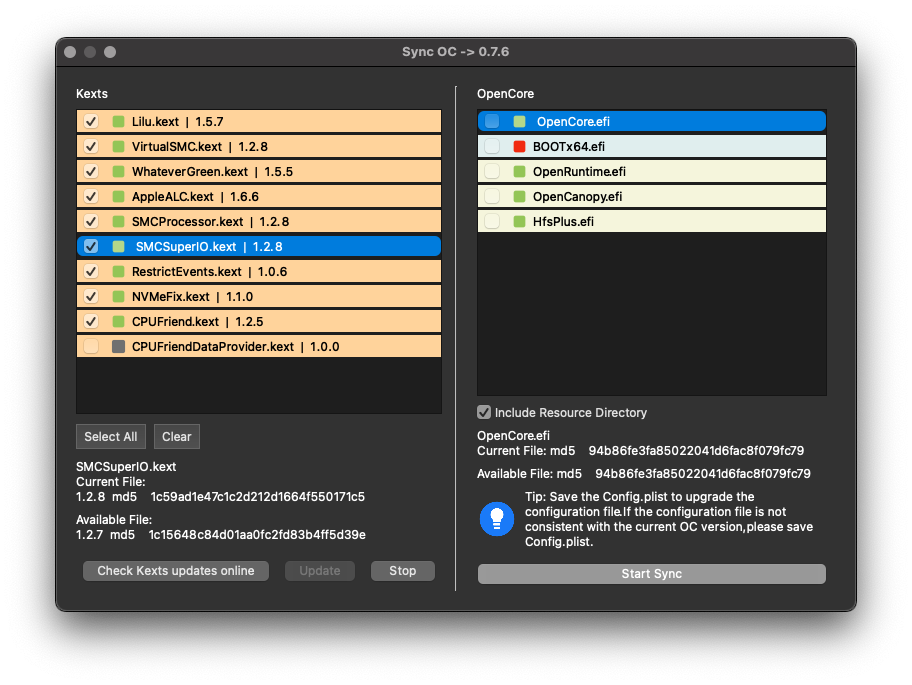Check Kexts updates online

176,571
